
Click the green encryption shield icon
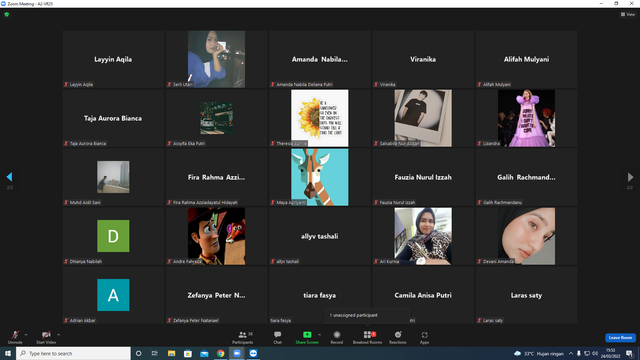tap(7, 14)
